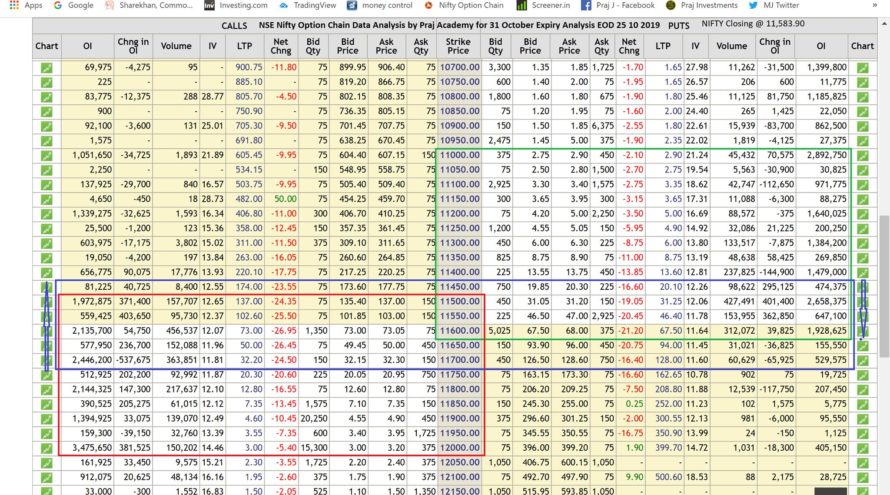
Task: Click the calls LTP column header
Action: click(245, 46)
